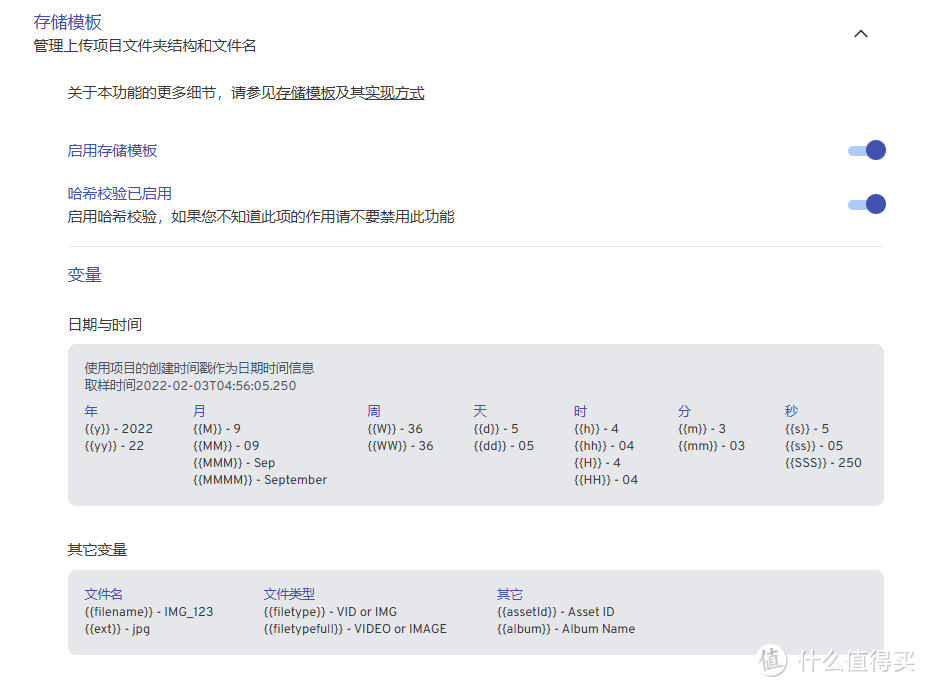Click the 秒 column header

pyautogui.click(x=792, y=411)
